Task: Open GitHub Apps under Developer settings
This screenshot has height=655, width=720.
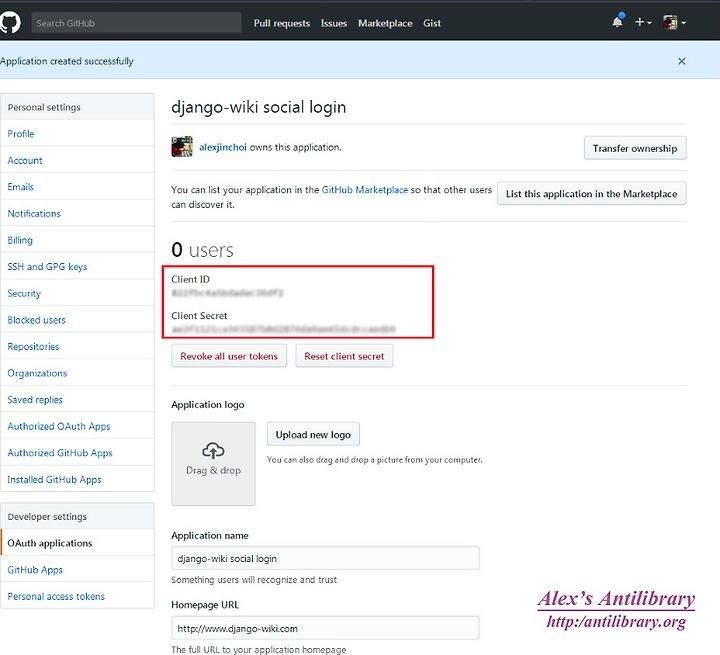Action: pos(77,570)
